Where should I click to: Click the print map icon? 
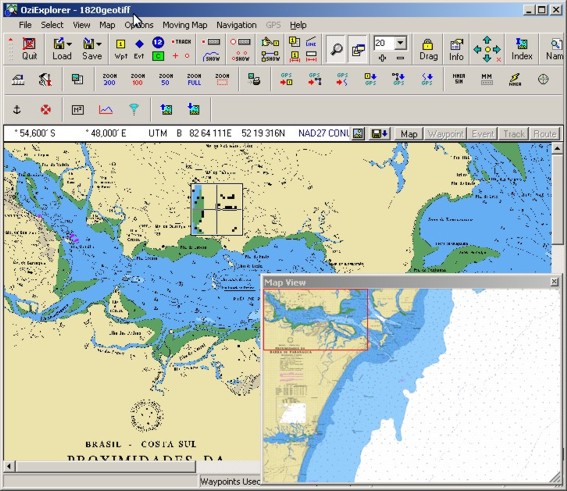(x=254, y=79)
